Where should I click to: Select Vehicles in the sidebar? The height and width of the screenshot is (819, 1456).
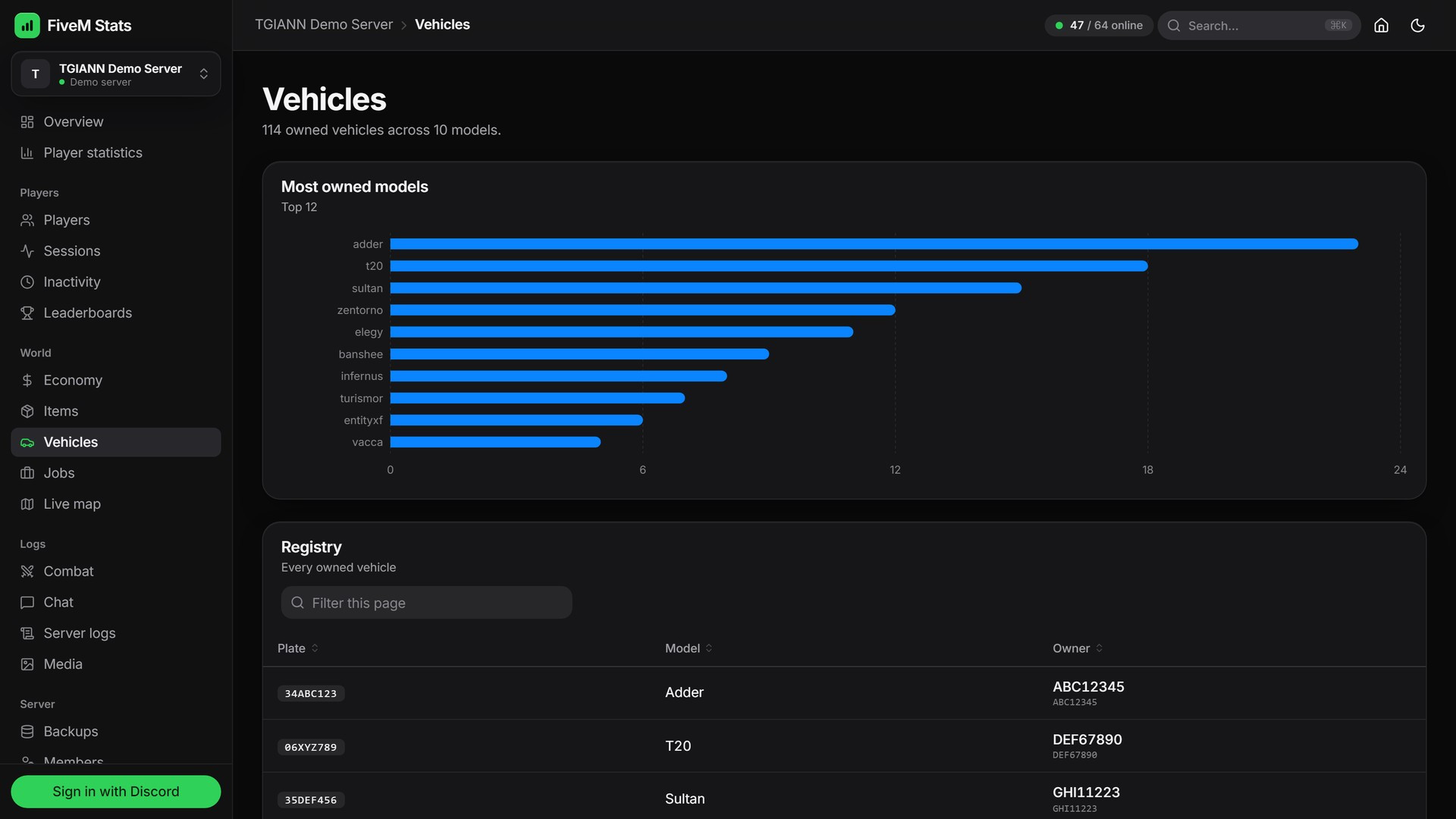tap(116, 442)
